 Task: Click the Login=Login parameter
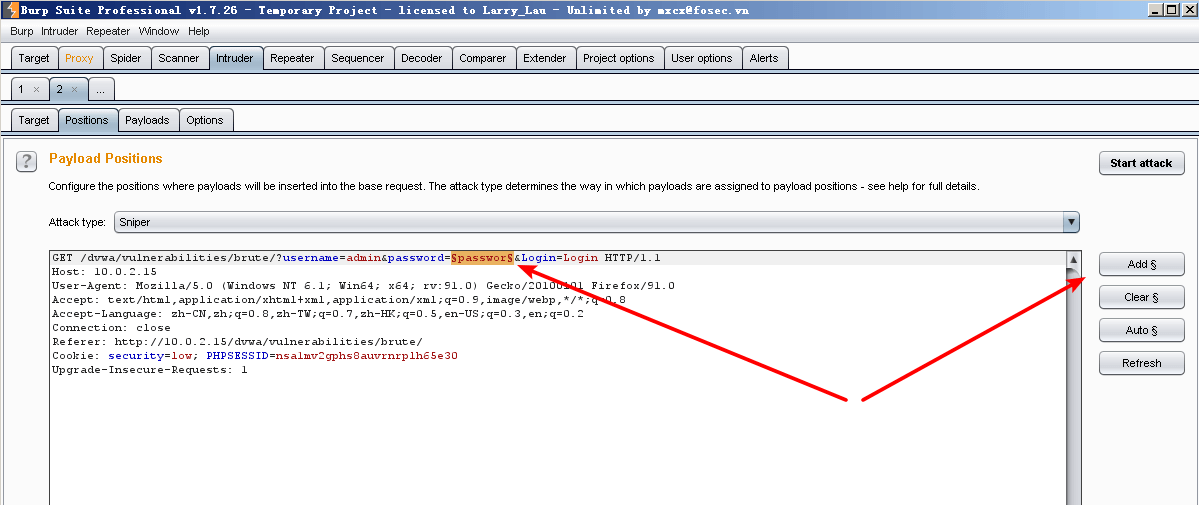tap(560, 258)
